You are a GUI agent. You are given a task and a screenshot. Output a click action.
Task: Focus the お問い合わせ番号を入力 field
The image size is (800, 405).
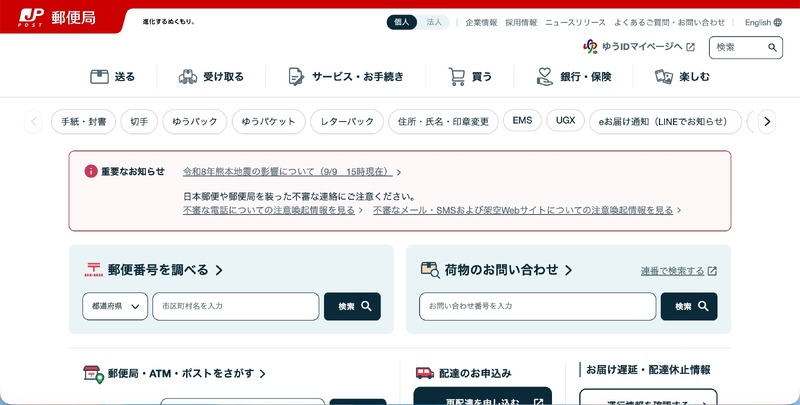tap(538, 307)
